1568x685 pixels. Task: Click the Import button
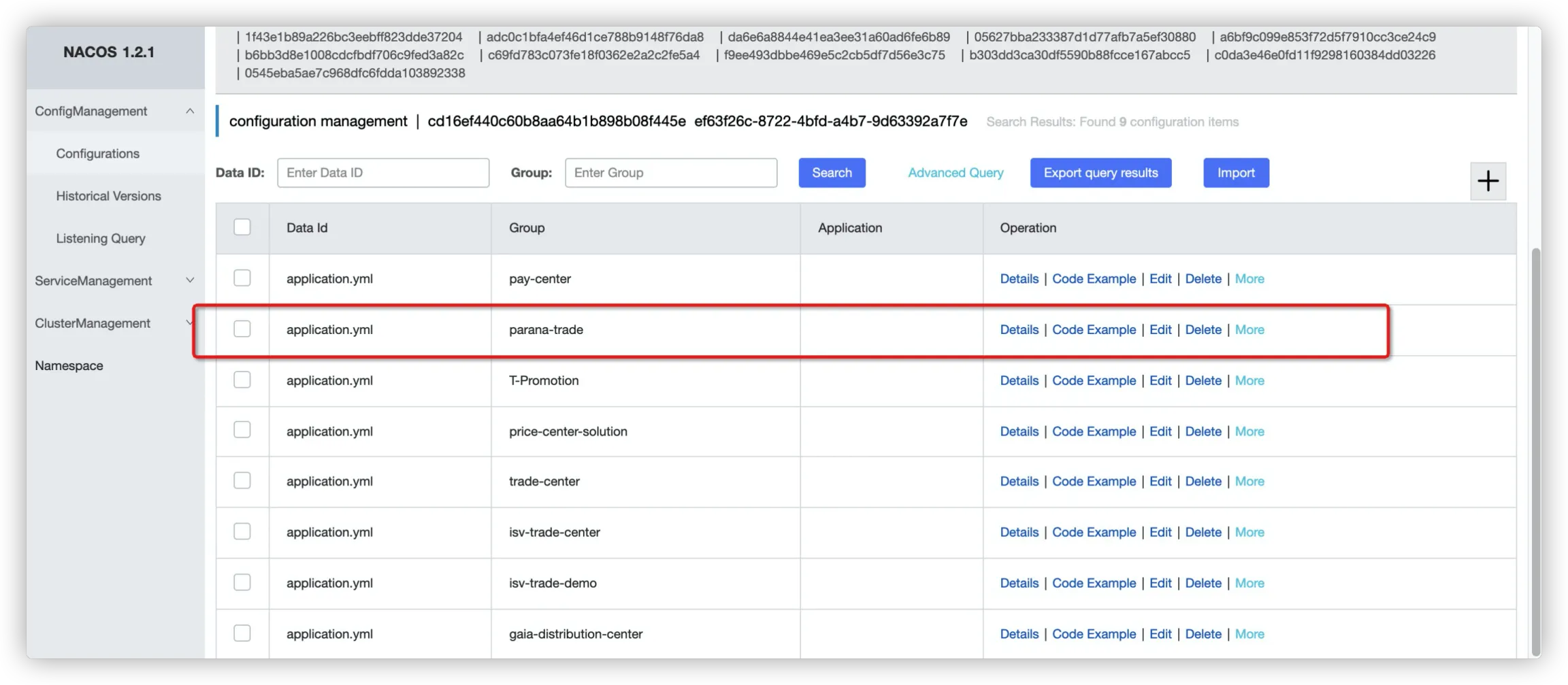(1236, 173)
